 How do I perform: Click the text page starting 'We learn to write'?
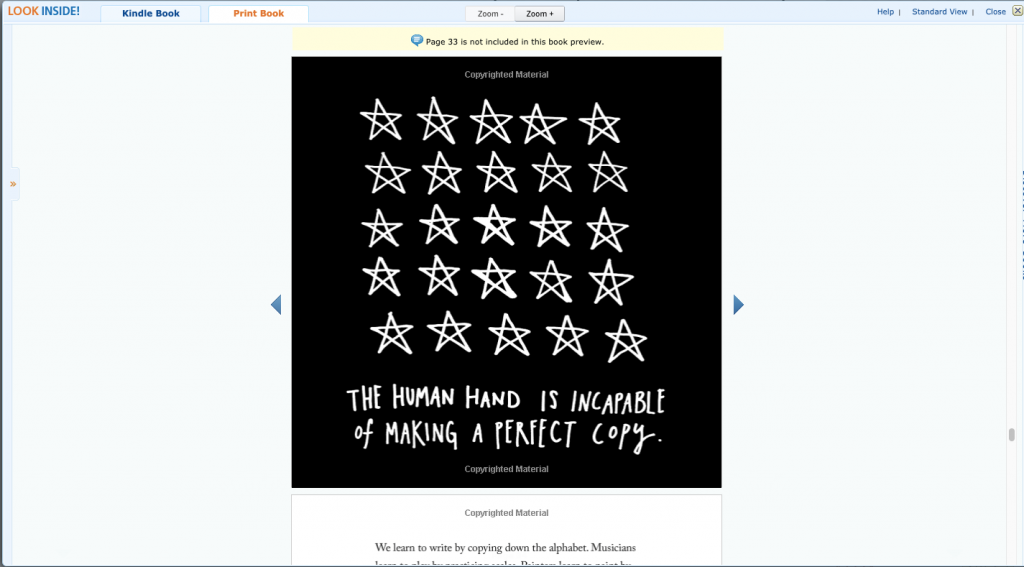(x=506, y=547)
